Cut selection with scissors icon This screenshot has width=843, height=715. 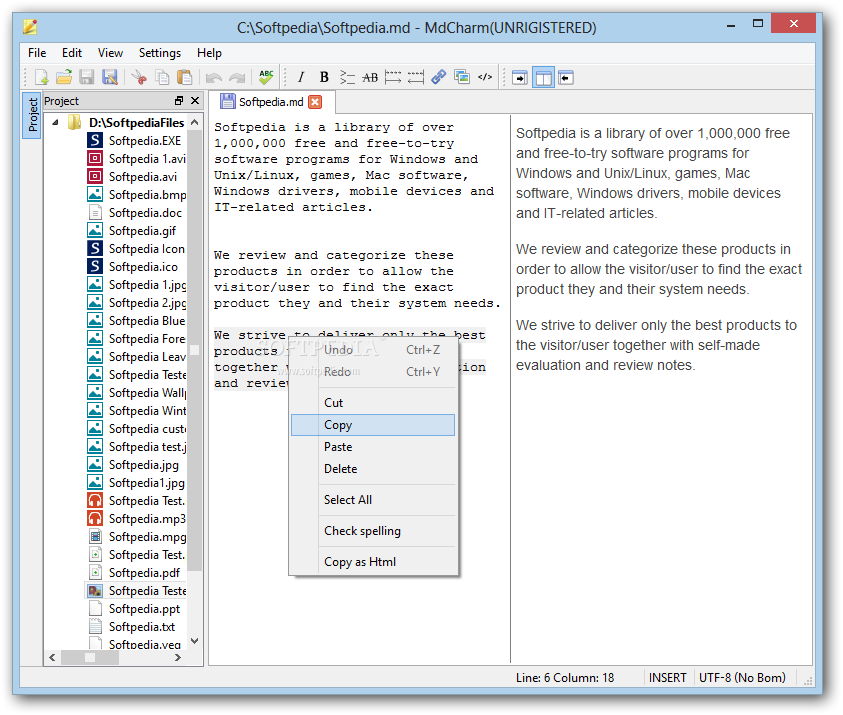(139, 77)
